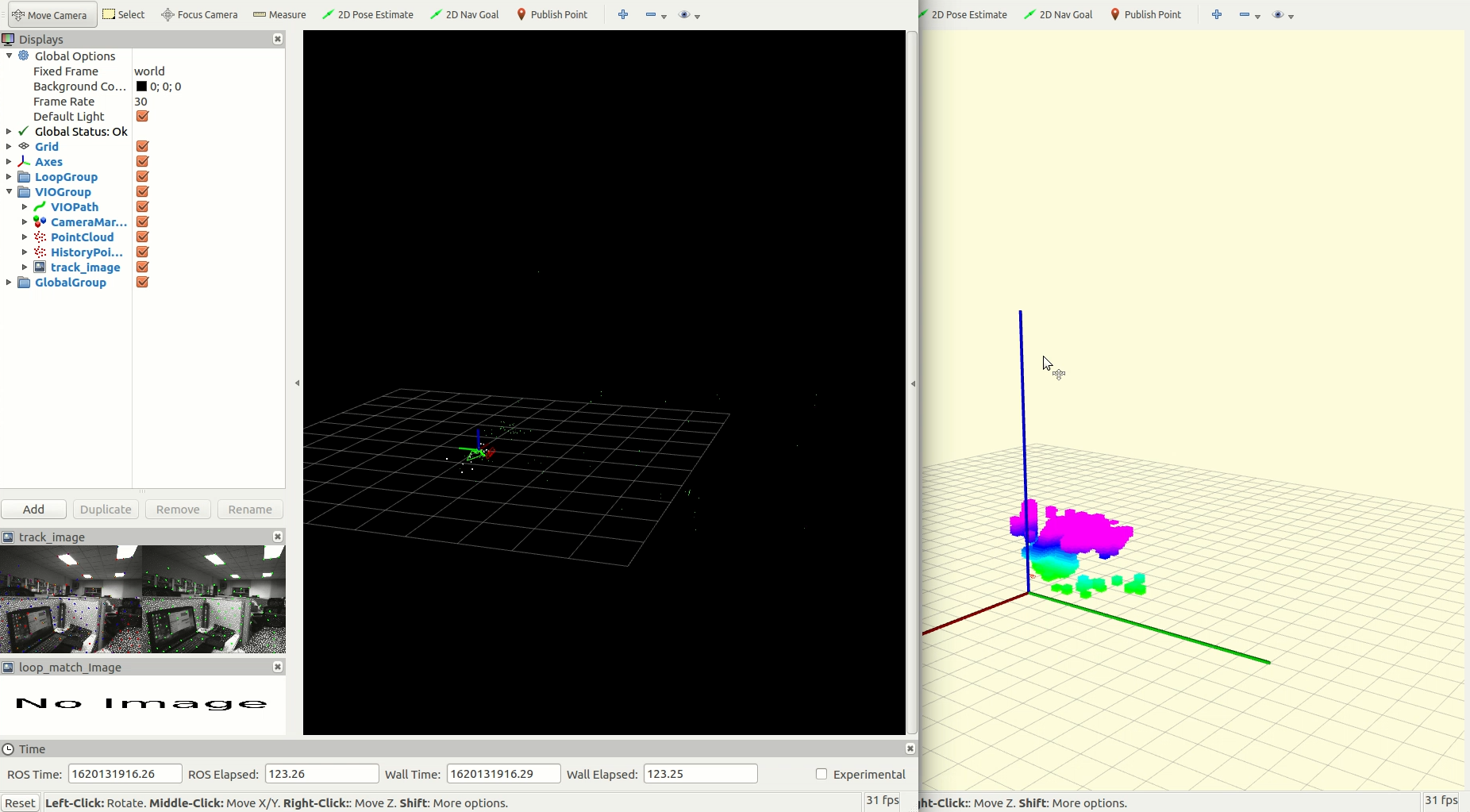
Task: Disable the Axes display checkbox
Action: 143,161
